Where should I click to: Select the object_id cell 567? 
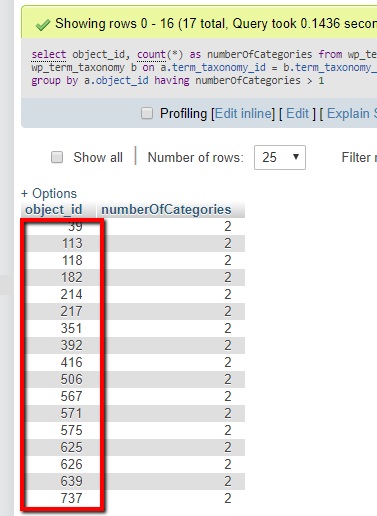(x=72, y=396)
